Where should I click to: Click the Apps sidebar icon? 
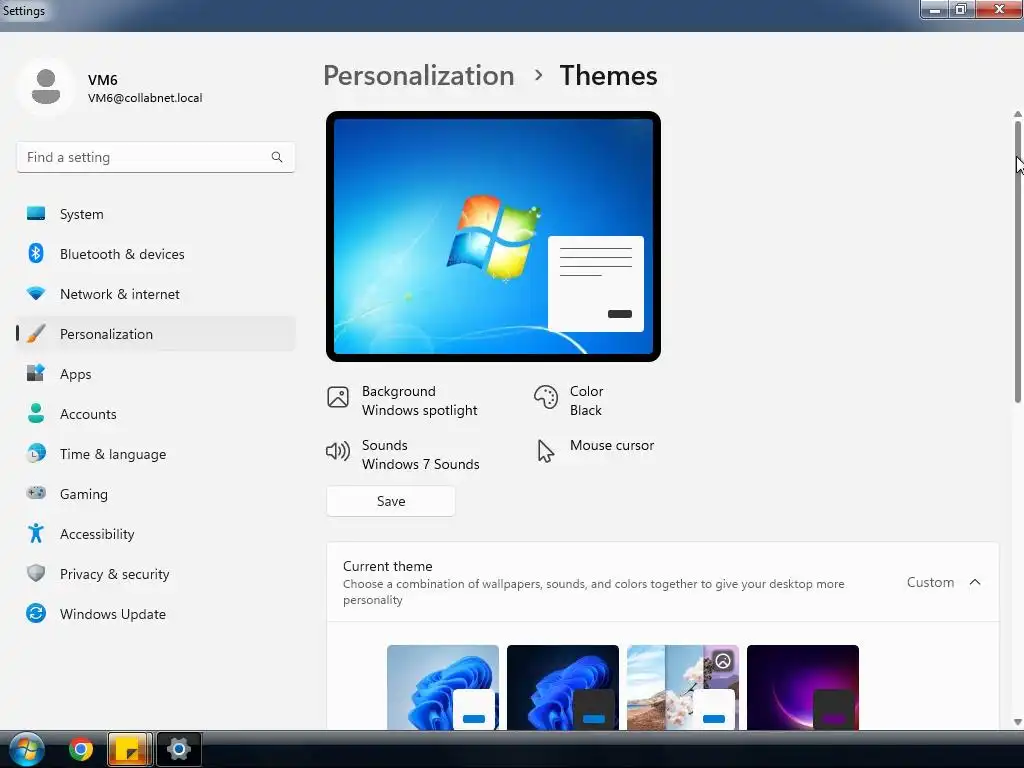[x=36, y=373]
